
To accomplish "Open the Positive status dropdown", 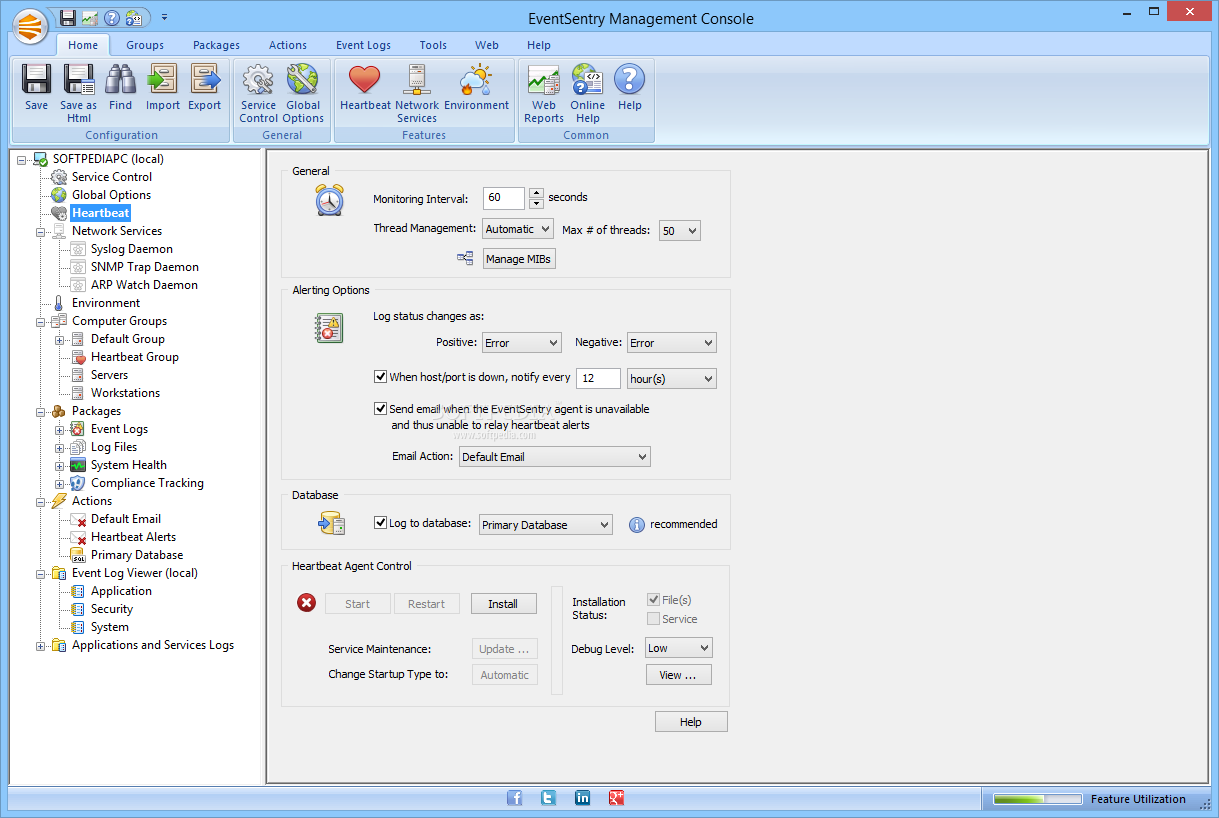I will click(522, 343).
